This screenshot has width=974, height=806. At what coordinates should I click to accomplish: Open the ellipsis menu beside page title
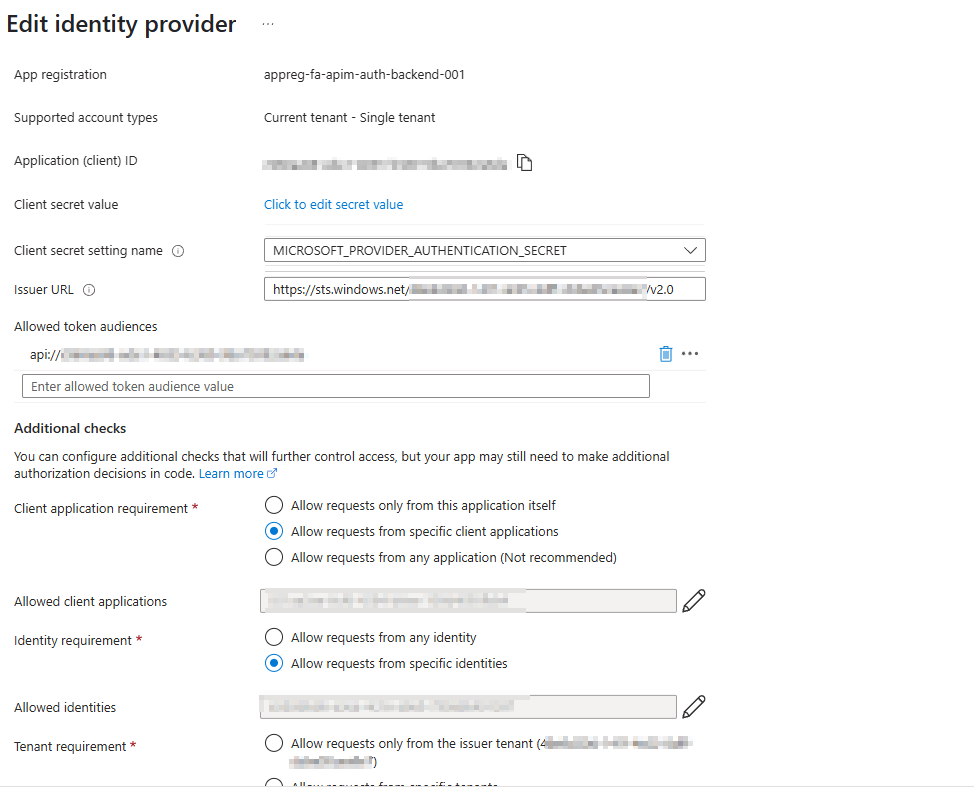[x=268, y=24]
